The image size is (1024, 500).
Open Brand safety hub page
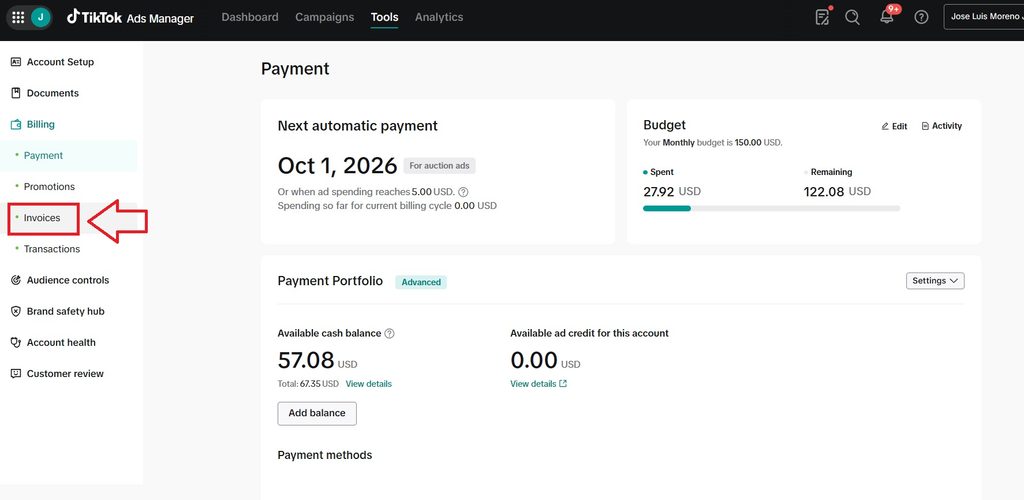click(65, 311)
